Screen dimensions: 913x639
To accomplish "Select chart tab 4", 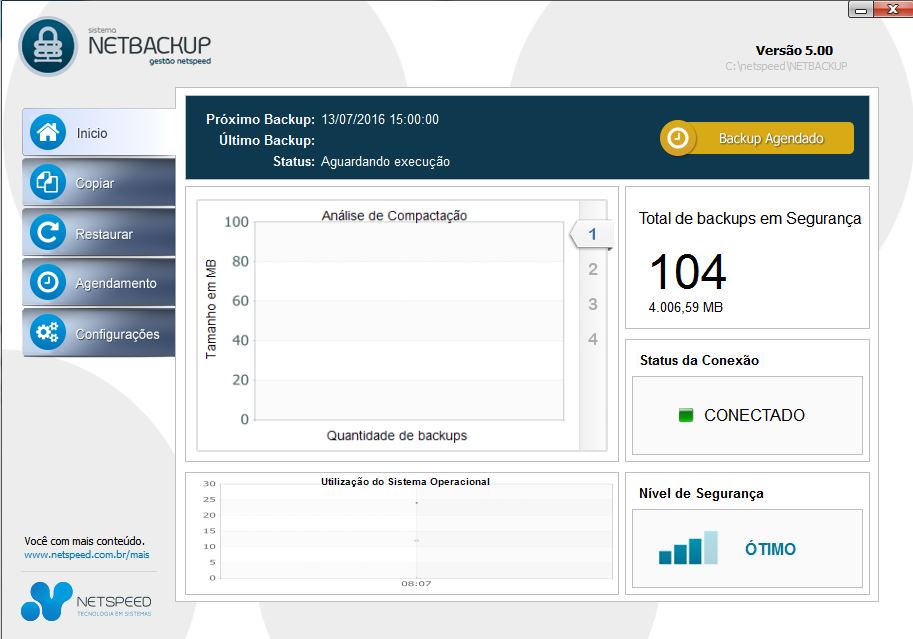I will [593, 340].
